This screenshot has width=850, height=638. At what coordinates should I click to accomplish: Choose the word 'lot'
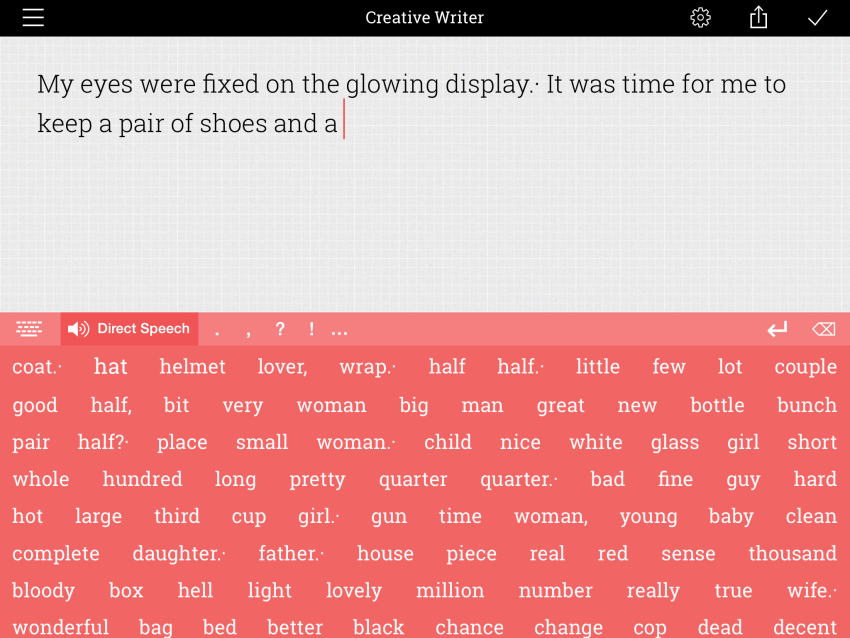(x=730, y=367)
